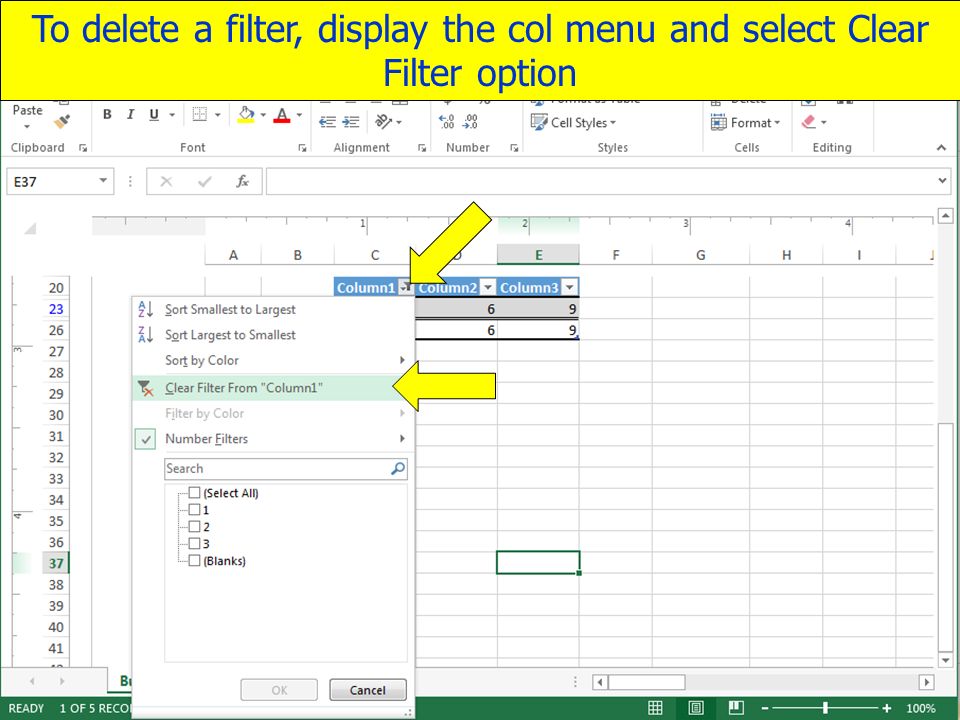Open Alignment dialog launcher
960x720 pixels.
421,148
